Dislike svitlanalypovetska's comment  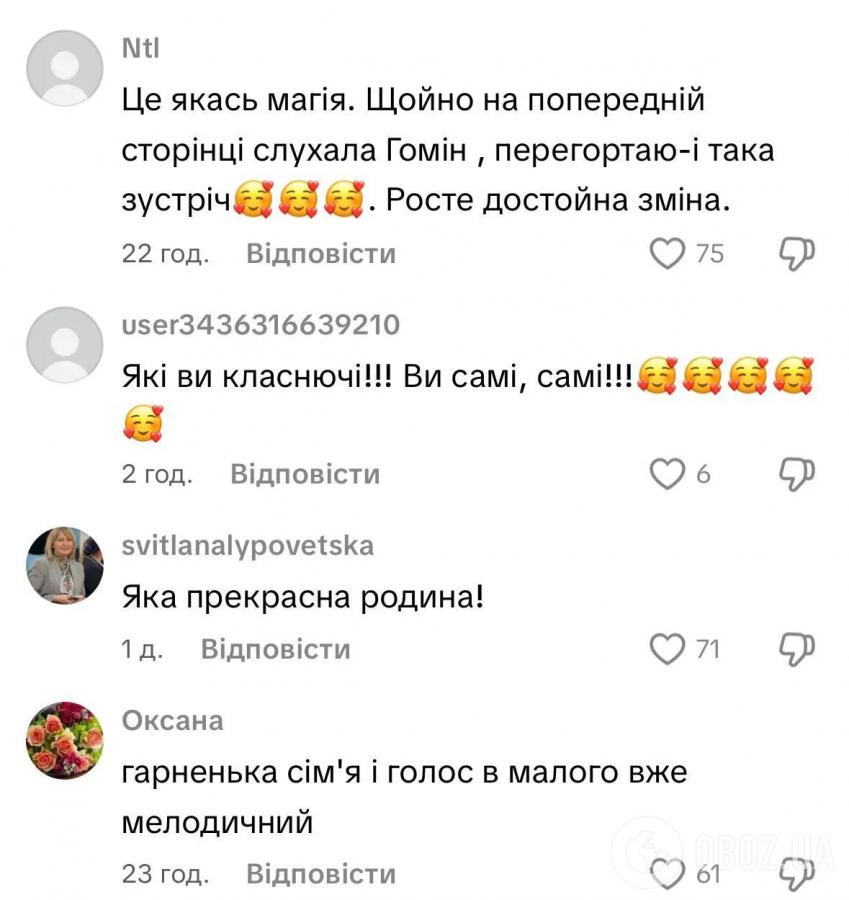(797, 649)
